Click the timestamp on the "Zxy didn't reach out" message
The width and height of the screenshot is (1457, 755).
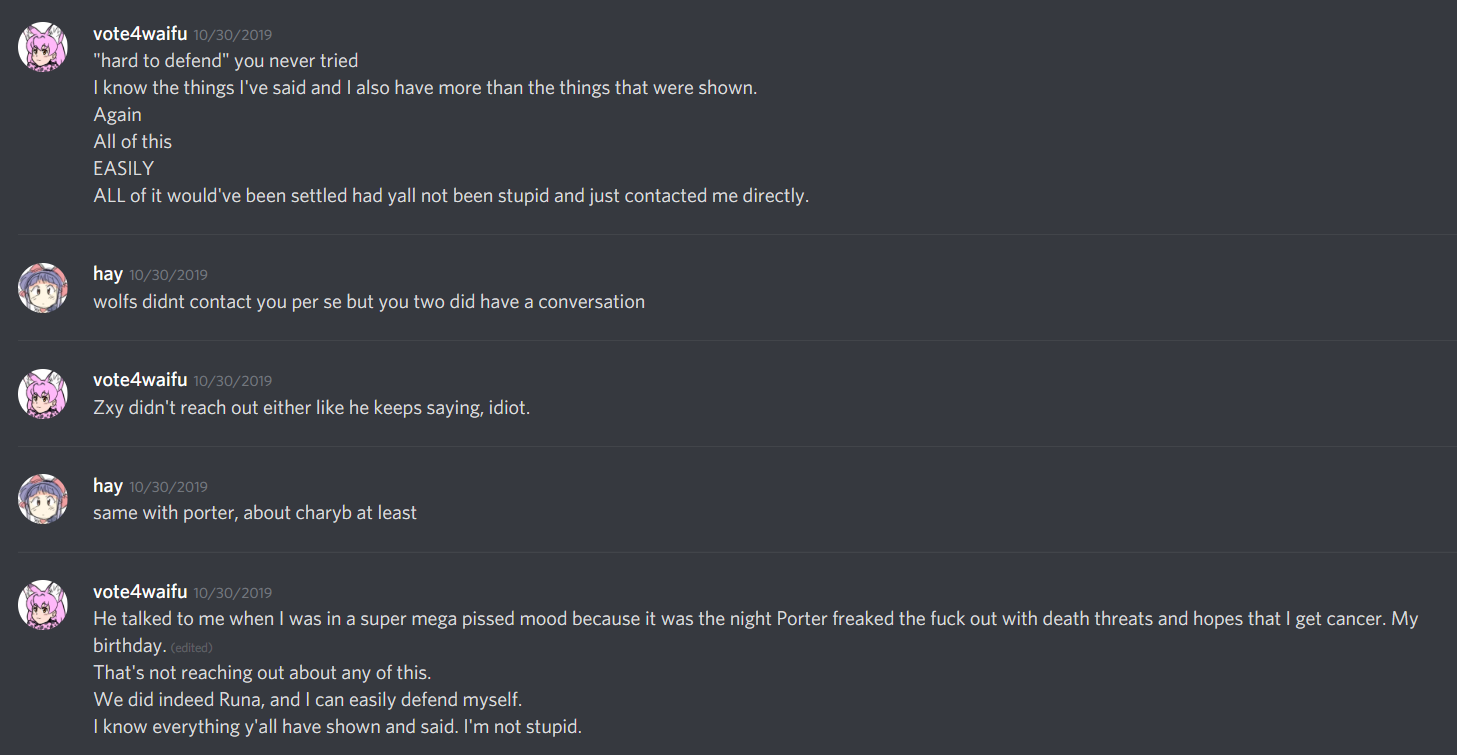(x=233, y=381)
